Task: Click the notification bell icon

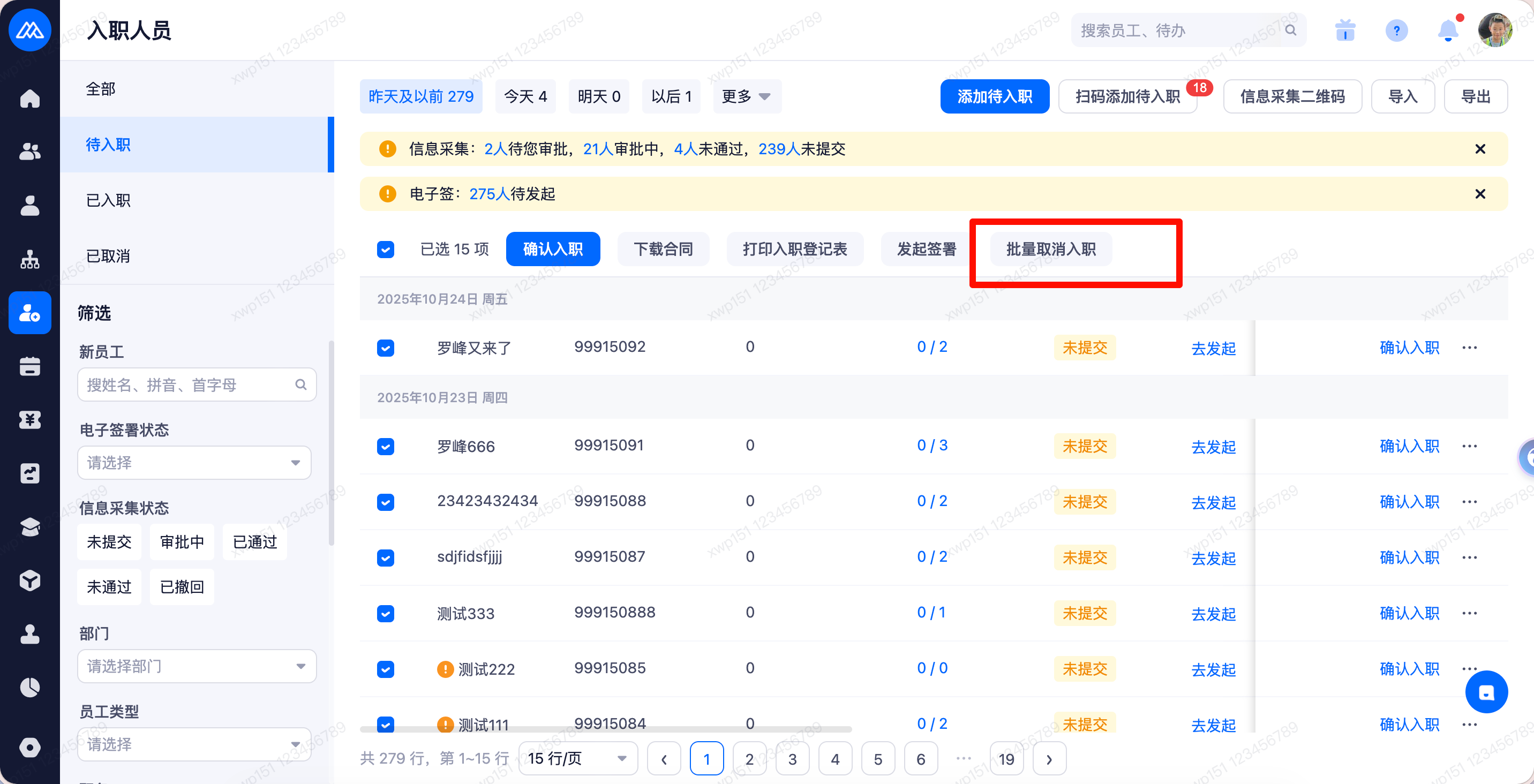Action: point(1448,31)
